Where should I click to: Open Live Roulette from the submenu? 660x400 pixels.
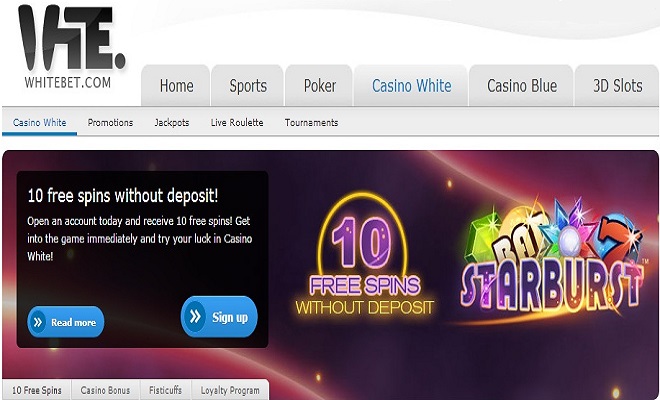237,123
